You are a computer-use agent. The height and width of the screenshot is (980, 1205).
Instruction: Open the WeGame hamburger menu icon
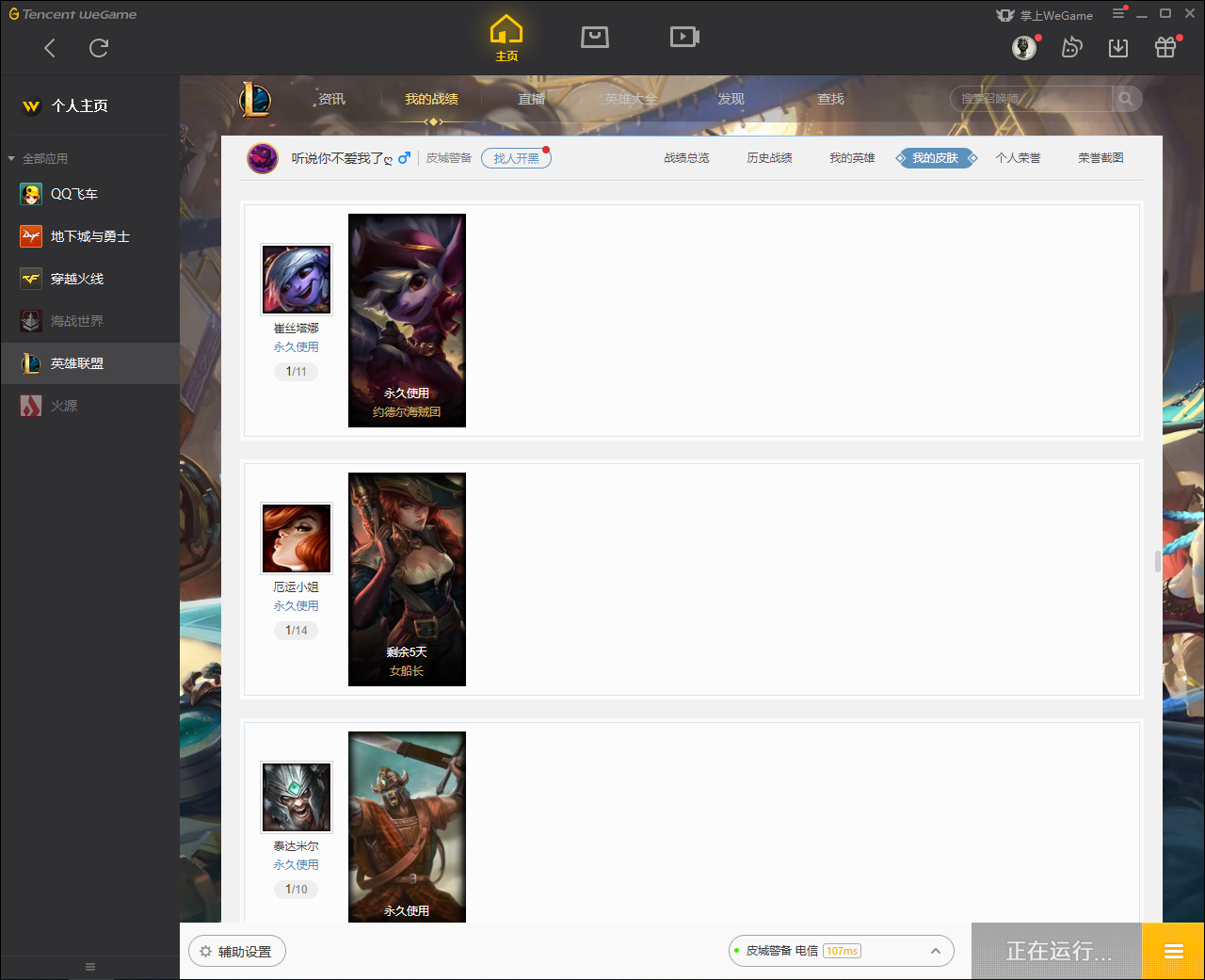[1118, 14]
